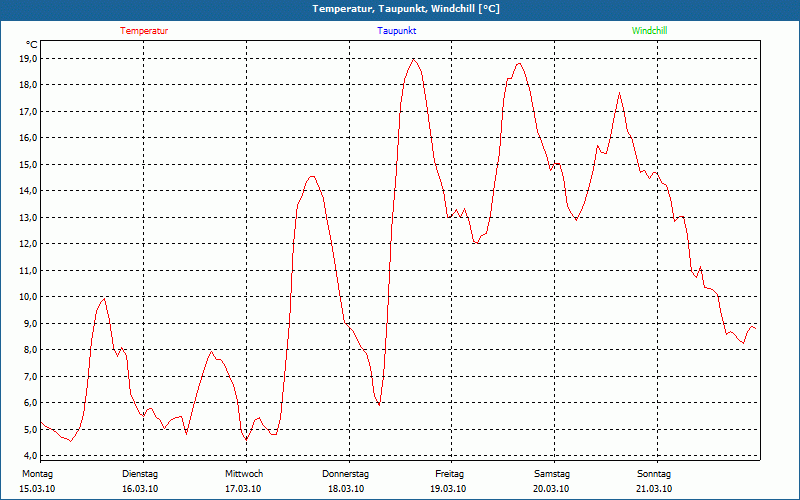The height and width of the screenshot is (500, 800).
Task: Click the 5,0 axis value
Action: tap(31, 429)
